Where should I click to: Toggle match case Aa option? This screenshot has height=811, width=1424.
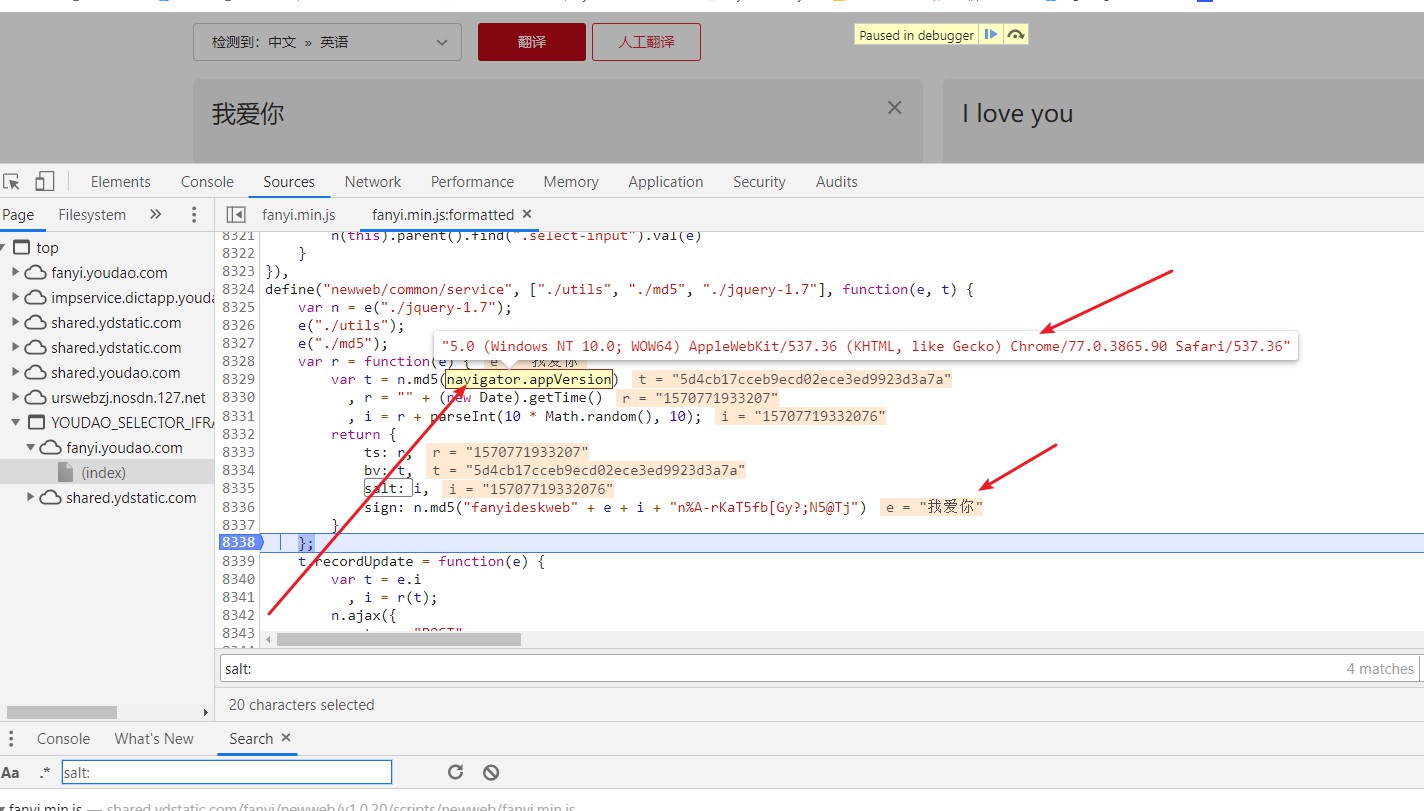coord(10,773)
